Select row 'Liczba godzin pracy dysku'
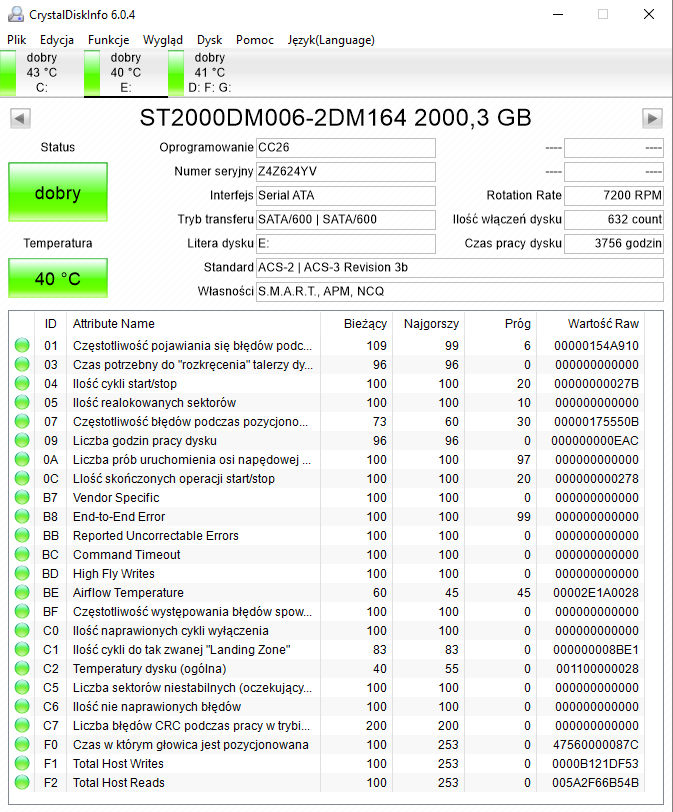Screen dimensions: 673x812 pyautogui.click(x=327, y=441)
